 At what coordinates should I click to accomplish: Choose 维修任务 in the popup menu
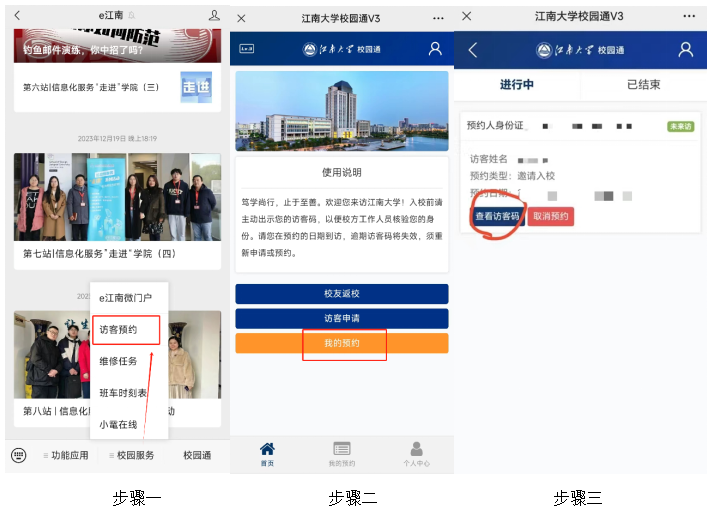click(x=118, y=361)
